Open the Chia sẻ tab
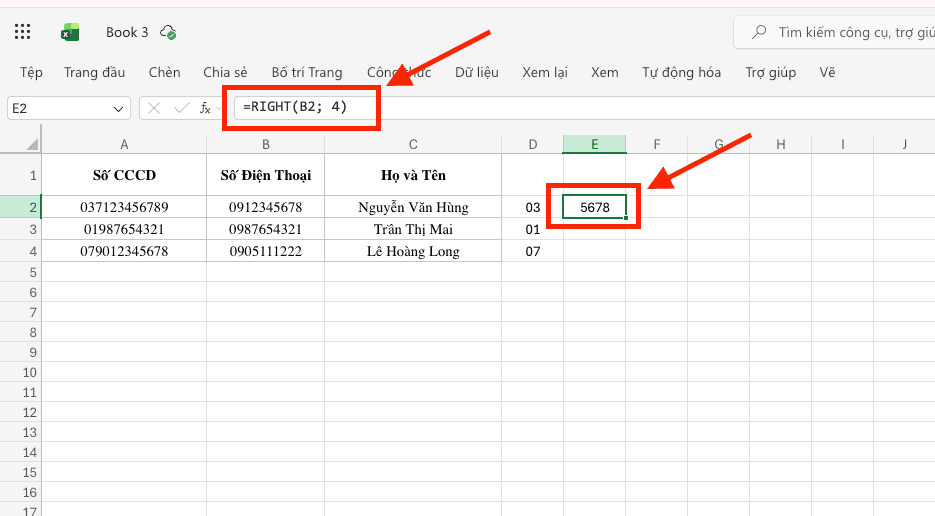935x516 pixels. tap(225, 73)
